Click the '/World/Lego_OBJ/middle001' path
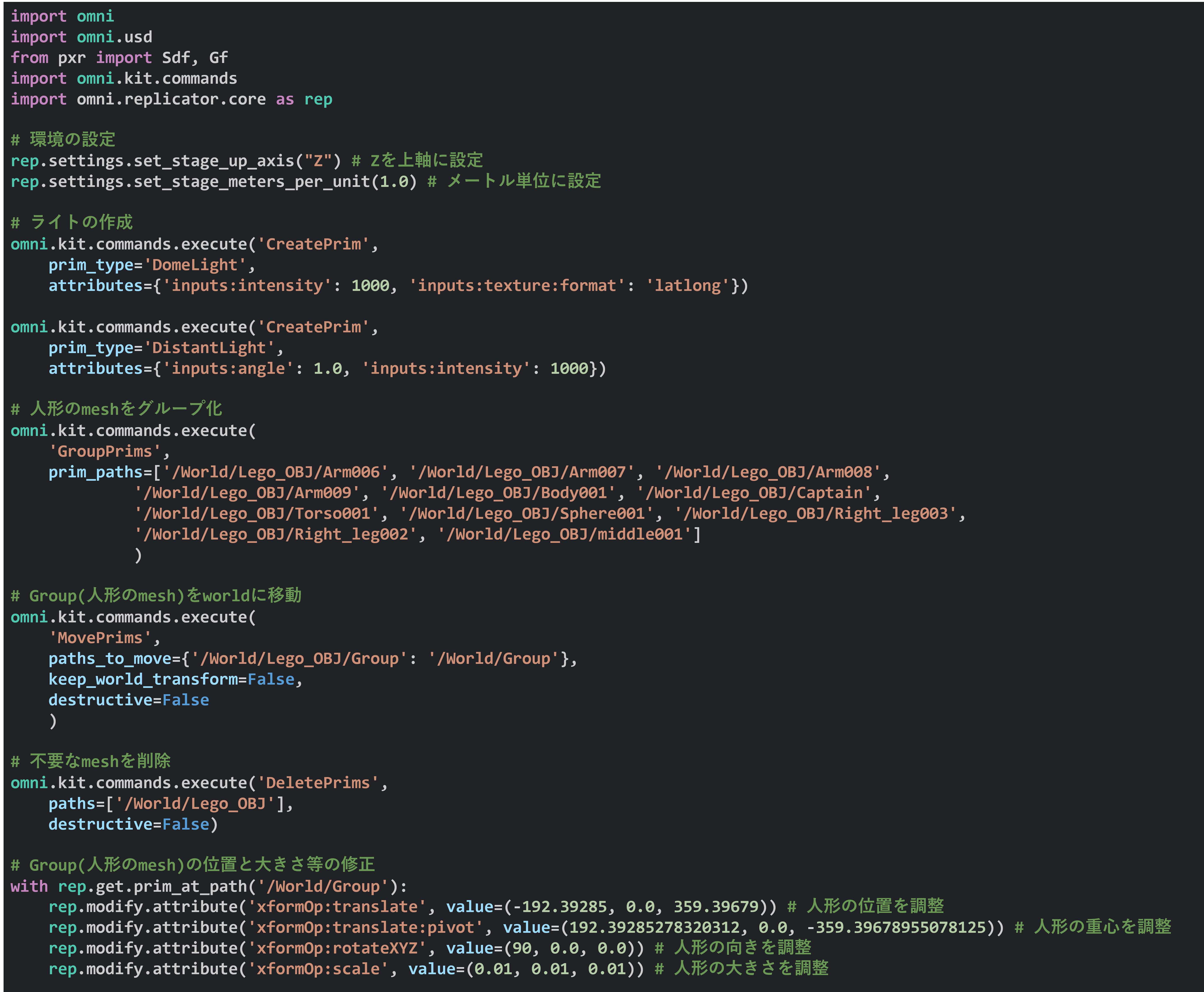 coord(565,534)
